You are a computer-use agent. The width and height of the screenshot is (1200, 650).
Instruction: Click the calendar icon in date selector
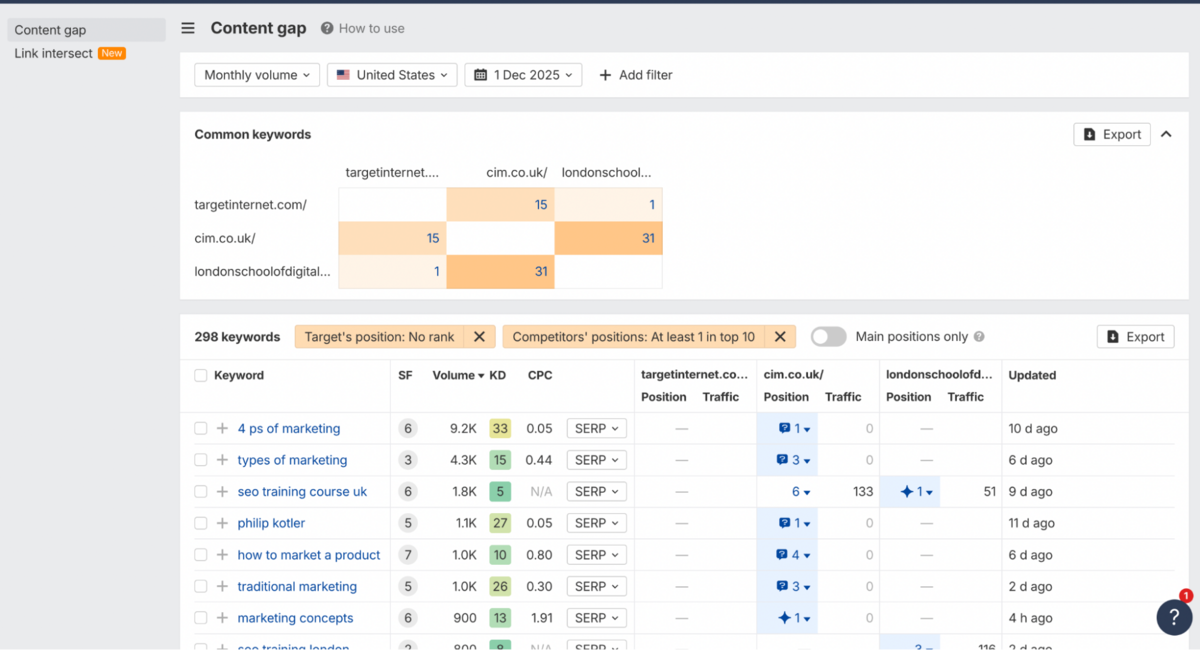(x=480, y=75)
